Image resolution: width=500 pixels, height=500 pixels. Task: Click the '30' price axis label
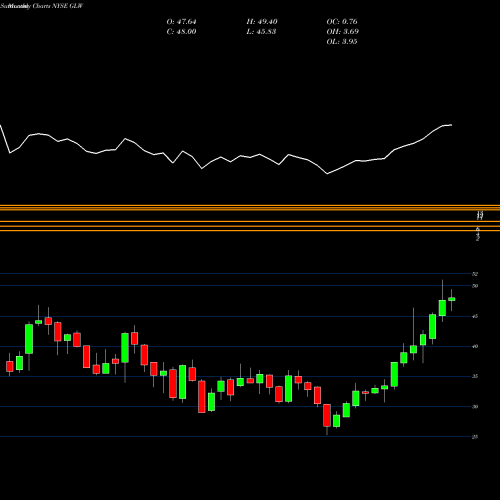tap(475, 407)
